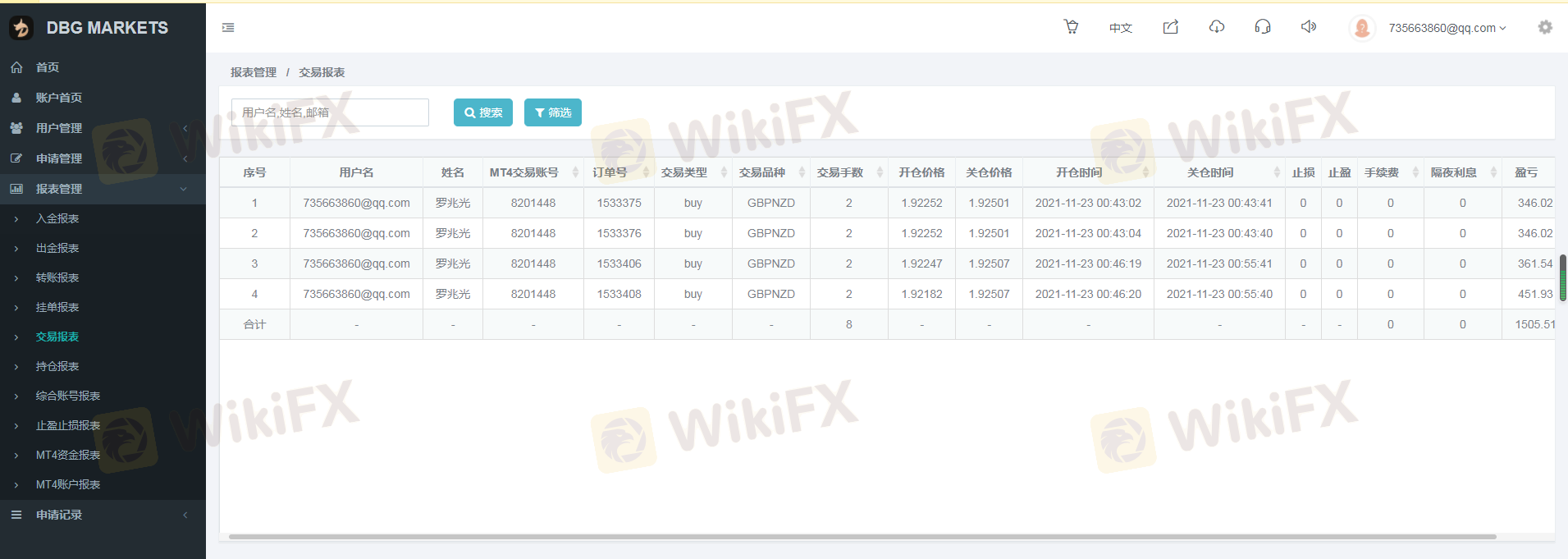The width and height of the screenshot is (1568, 559).
Task: Open 首页 in the sidebar
Action: coord(48,67)
